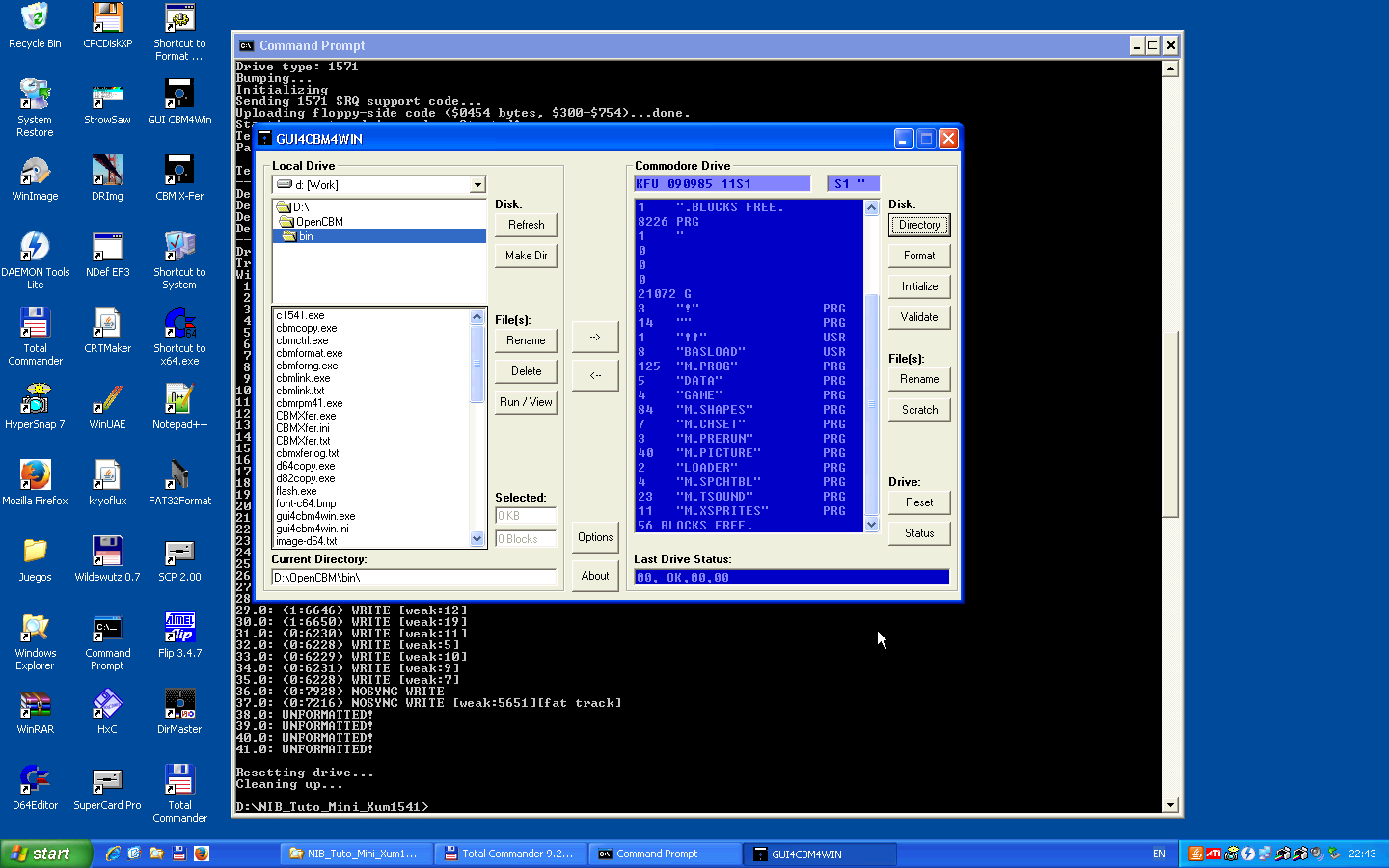This screenshot has width=1389, height=868.
Task: Click the Delete file button
Action: (526, 371)
